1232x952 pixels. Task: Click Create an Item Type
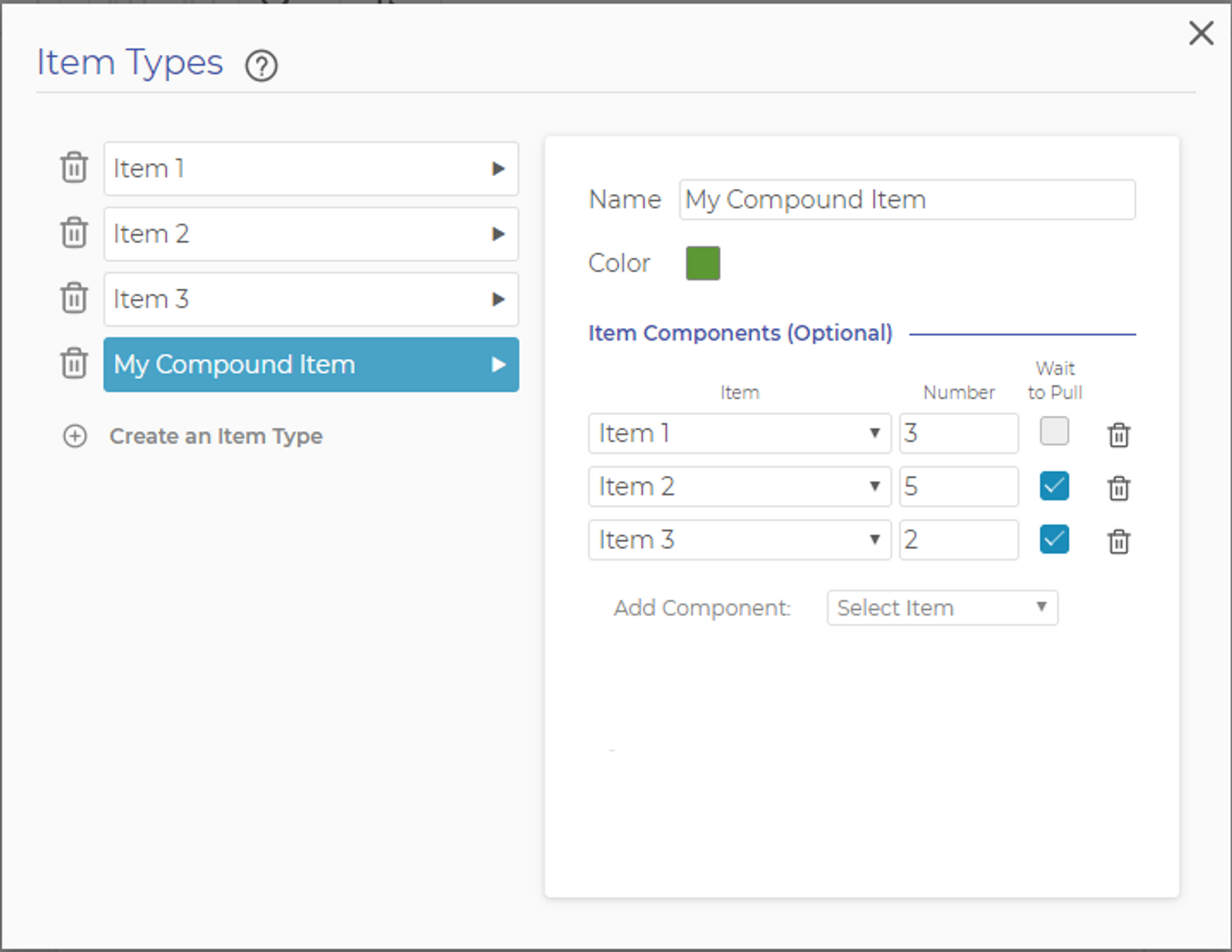coord(215,436)
